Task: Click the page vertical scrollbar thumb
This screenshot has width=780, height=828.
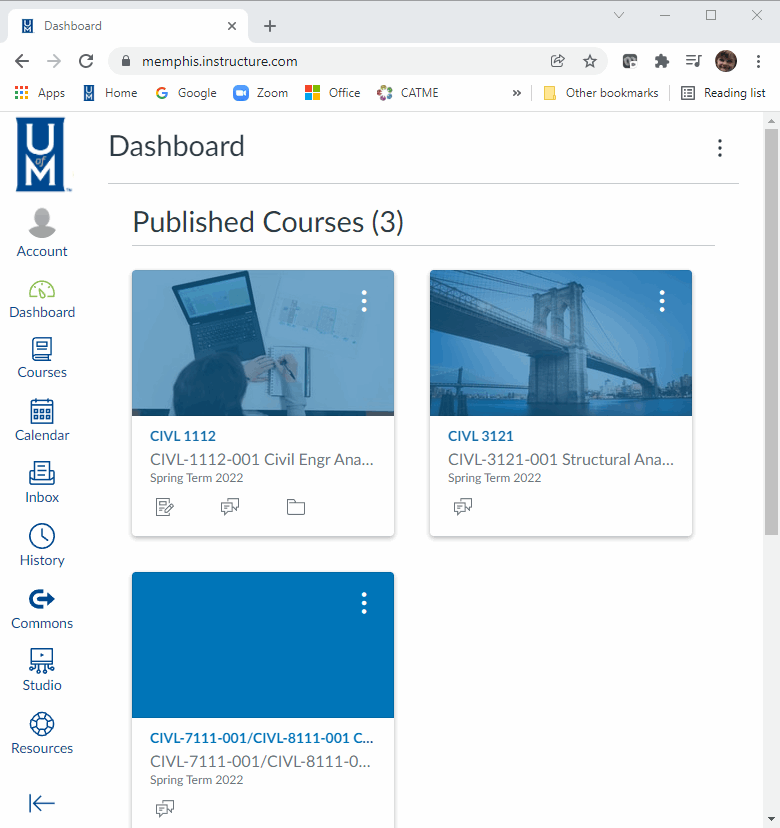Action: 772,332
